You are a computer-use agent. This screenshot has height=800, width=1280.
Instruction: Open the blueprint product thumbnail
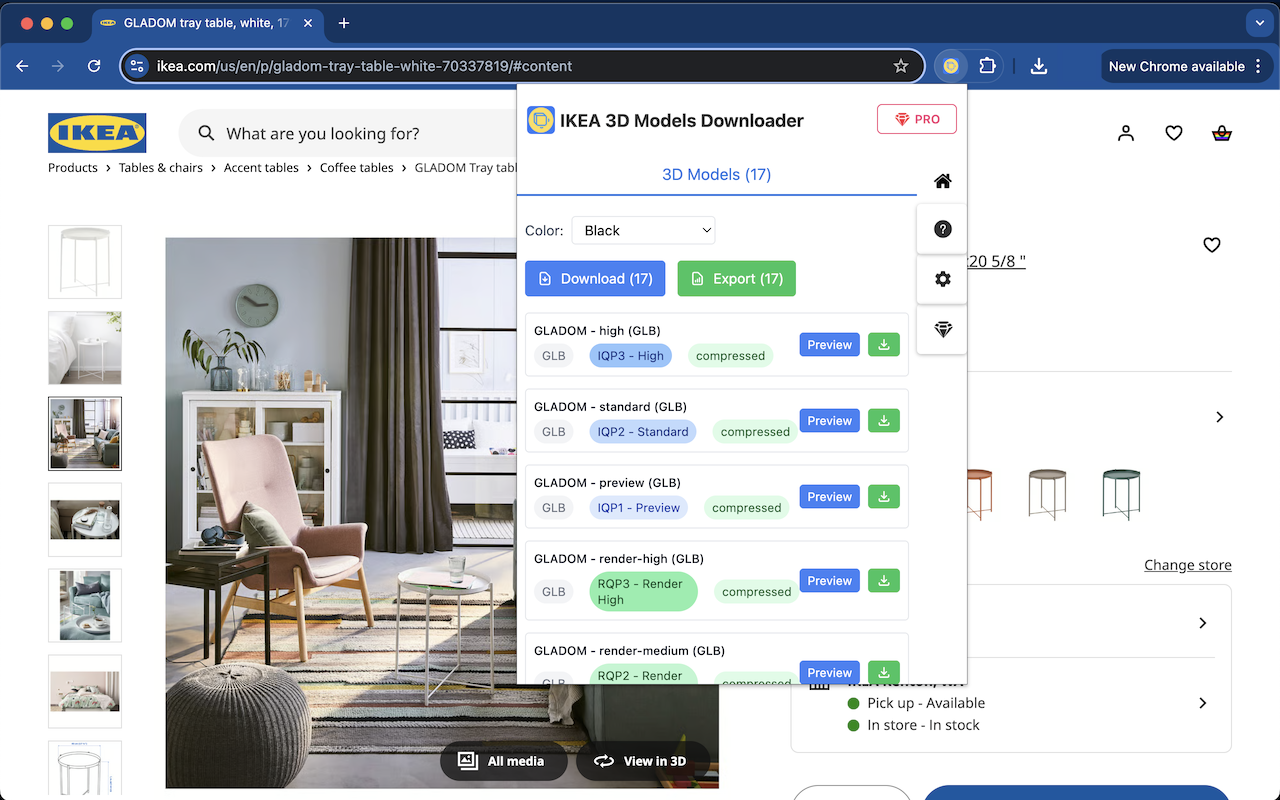tap(85, 768)
